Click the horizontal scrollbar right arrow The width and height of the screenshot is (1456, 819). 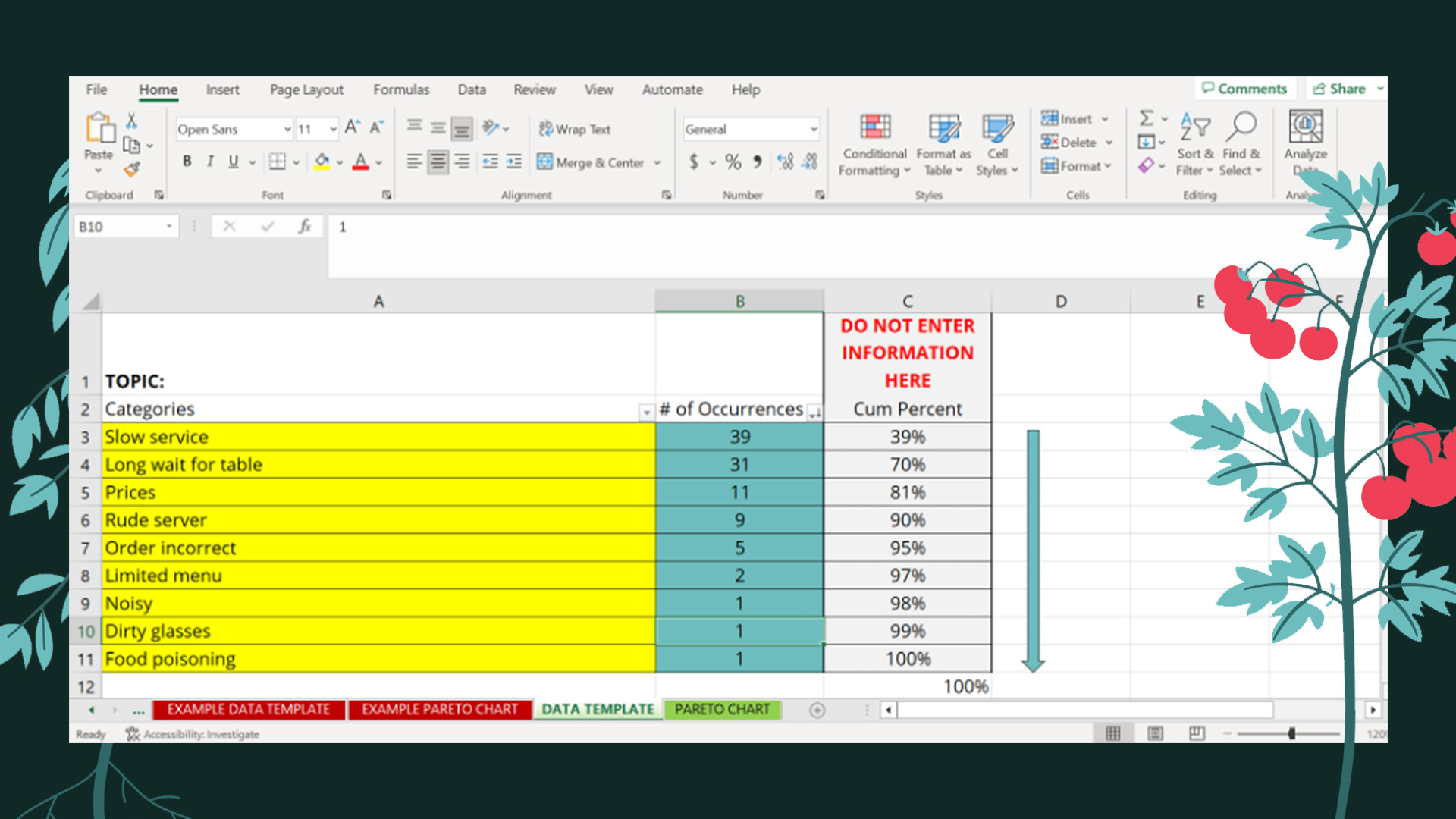tap(1373, 711)
